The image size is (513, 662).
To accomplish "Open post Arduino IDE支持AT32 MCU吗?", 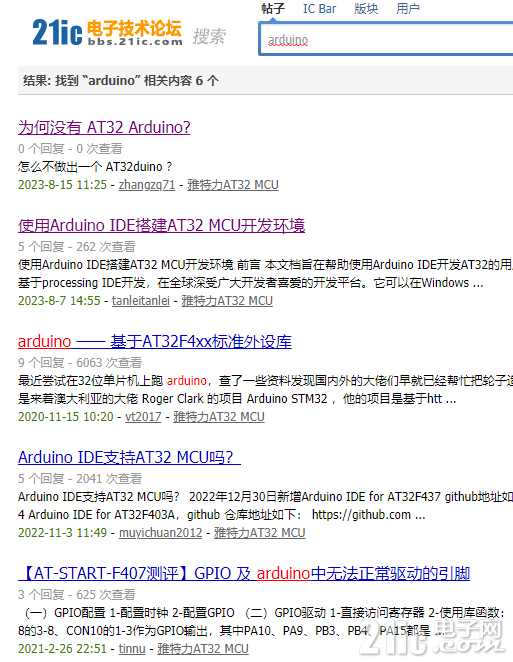I will pos(129,457).
